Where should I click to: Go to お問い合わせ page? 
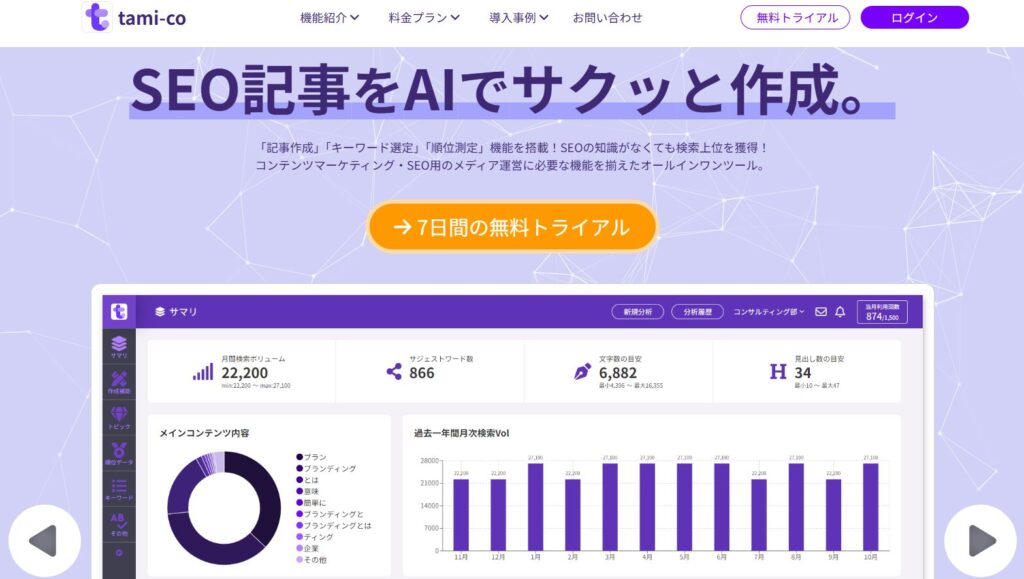607,18
